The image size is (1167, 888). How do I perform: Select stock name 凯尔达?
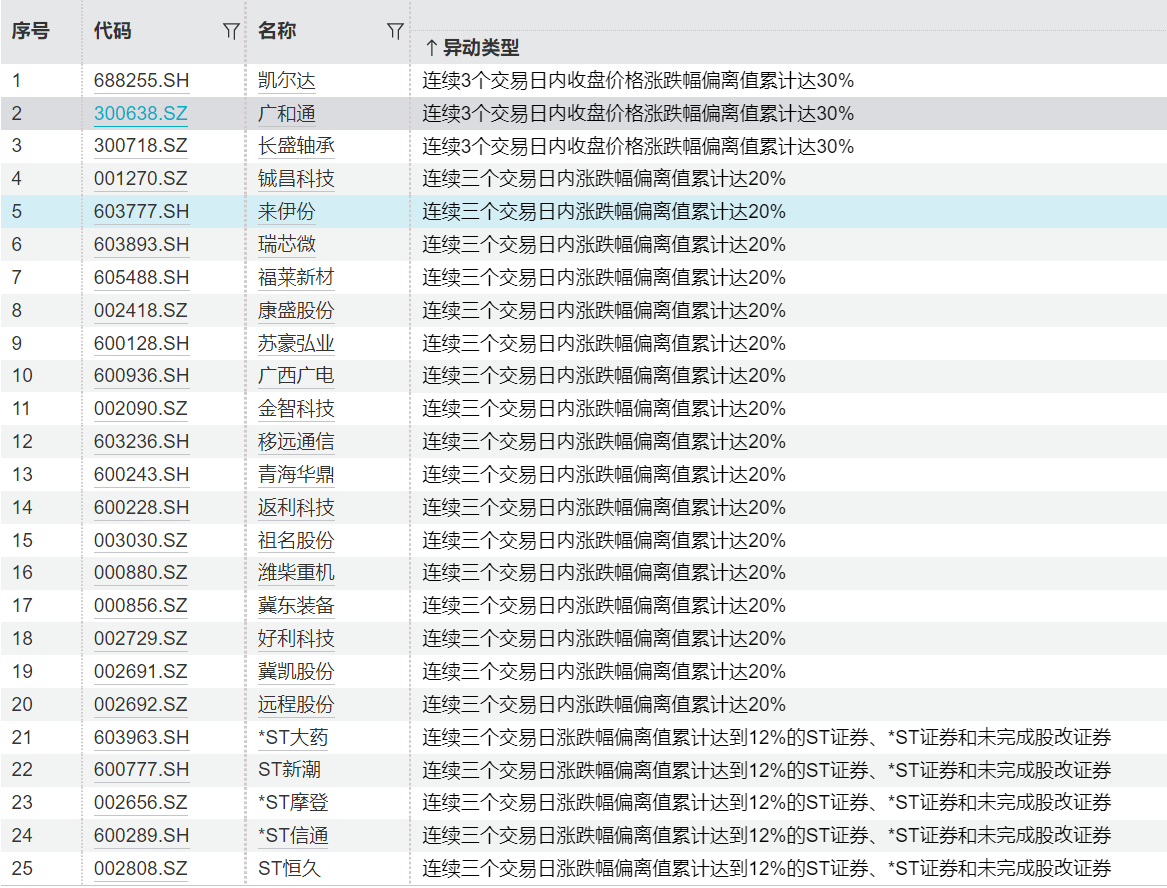(287, 80)
